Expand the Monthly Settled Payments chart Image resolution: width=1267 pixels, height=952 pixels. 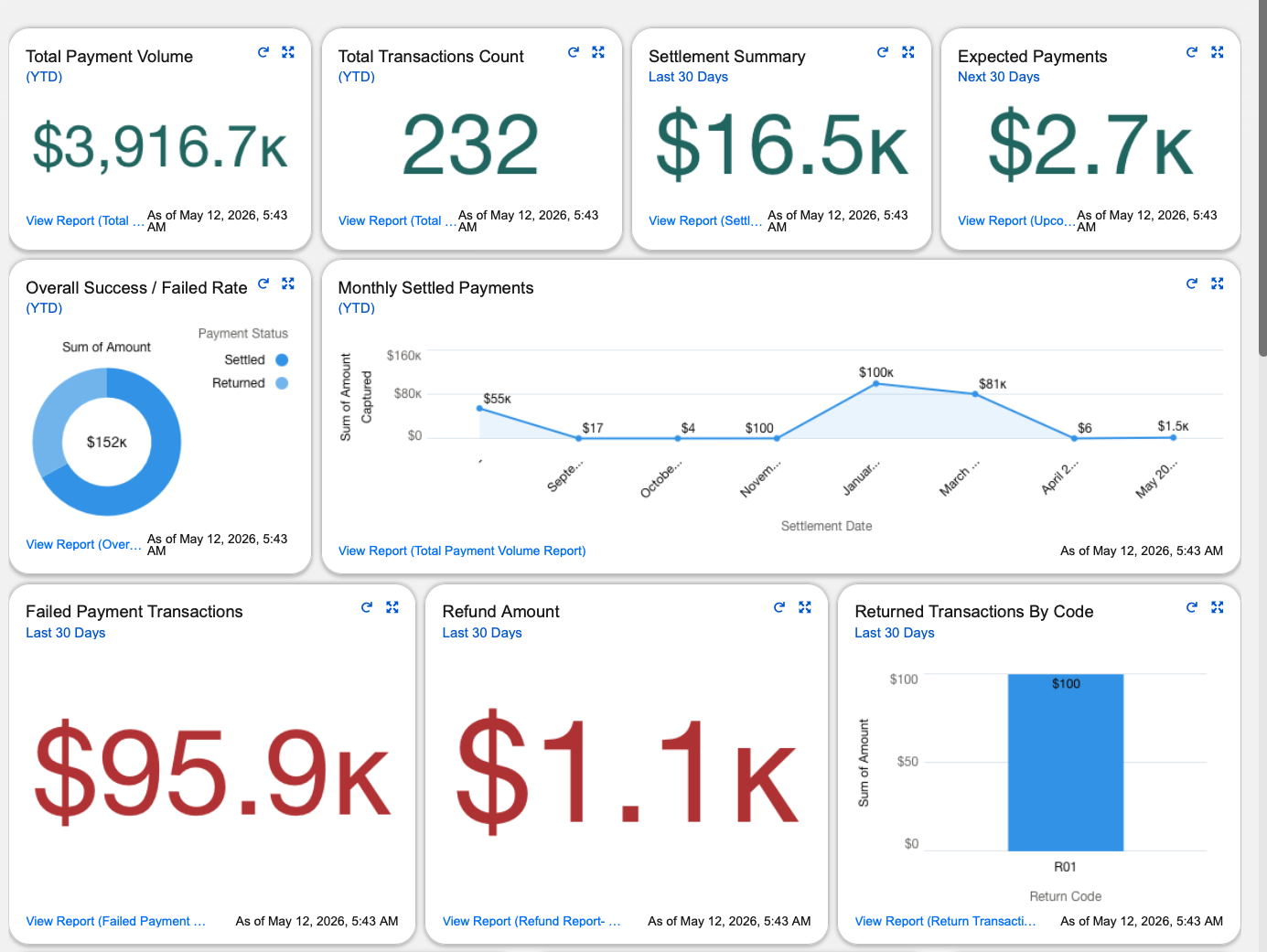click(1218, 283)
